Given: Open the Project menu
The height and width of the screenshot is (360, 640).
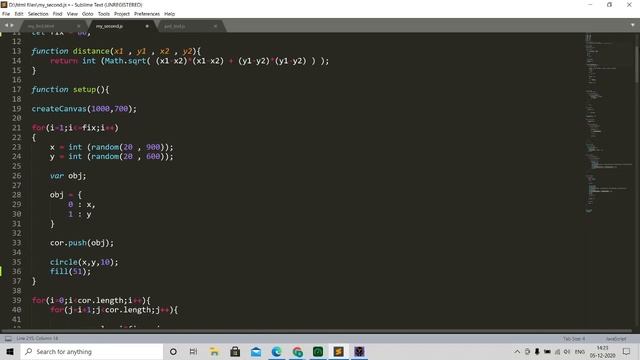Looking at the screenshot, I should (x=122, y=14).
